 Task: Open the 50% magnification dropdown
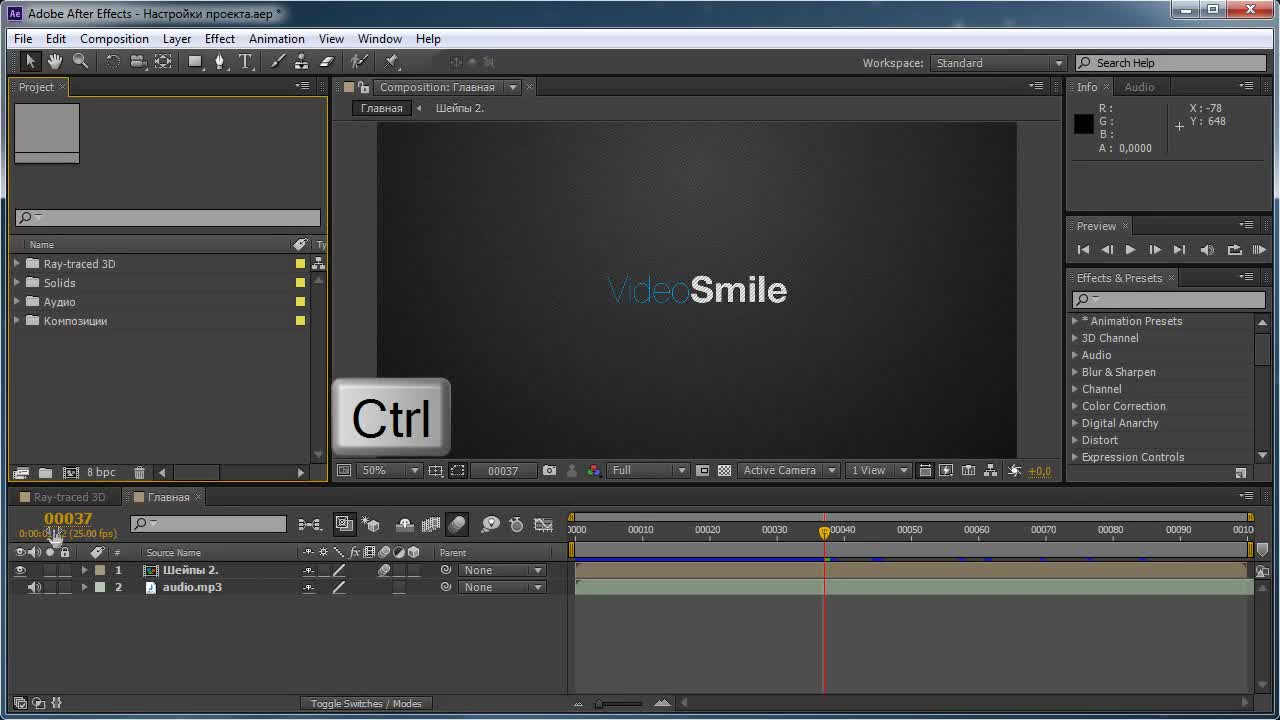tap(388, 470)
